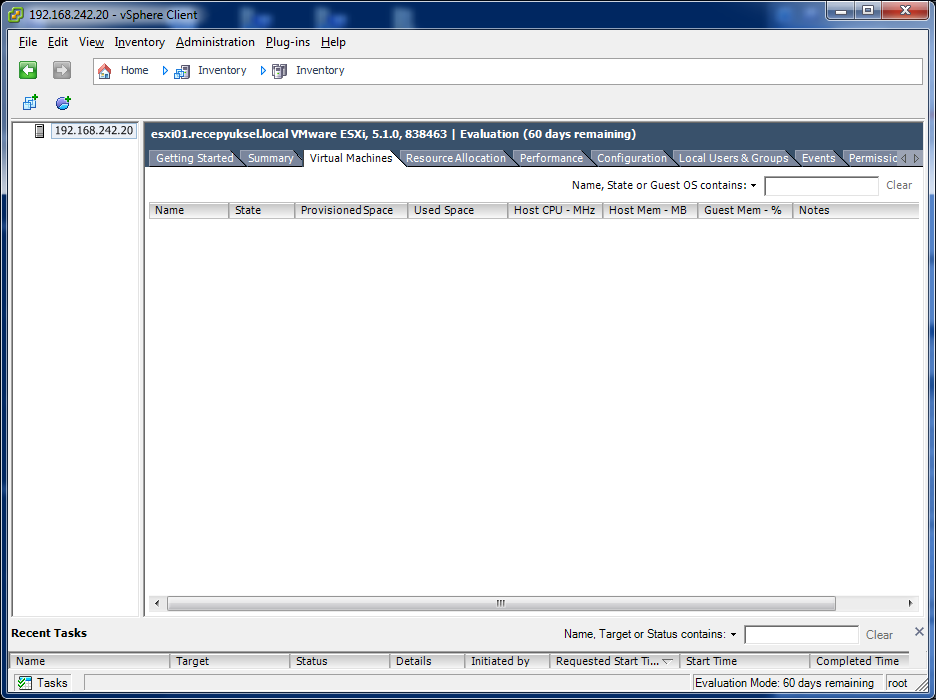Click the Recent Tasks filter text field
936x700 pixels.
[802, 634]
